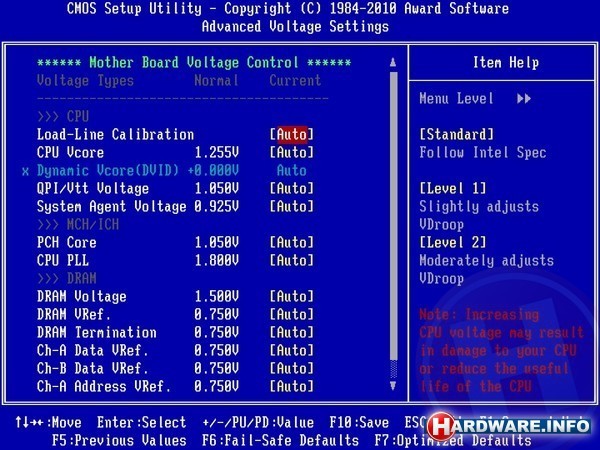Select the Load-Line Calibration Auto value

point(292,134)
